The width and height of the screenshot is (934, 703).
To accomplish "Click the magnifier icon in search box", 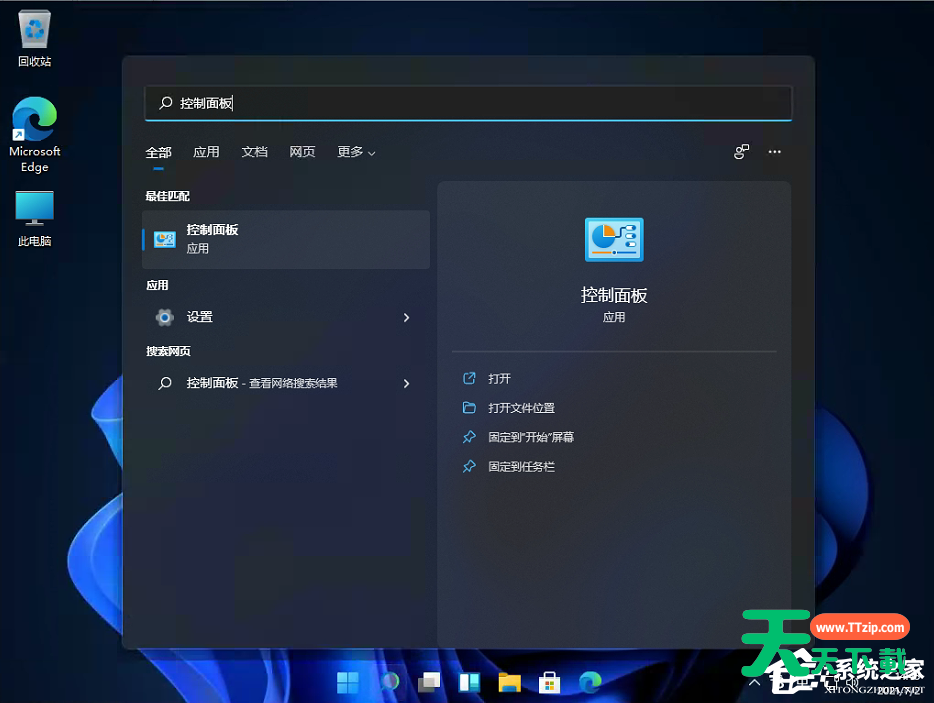I will coord(166,103).
